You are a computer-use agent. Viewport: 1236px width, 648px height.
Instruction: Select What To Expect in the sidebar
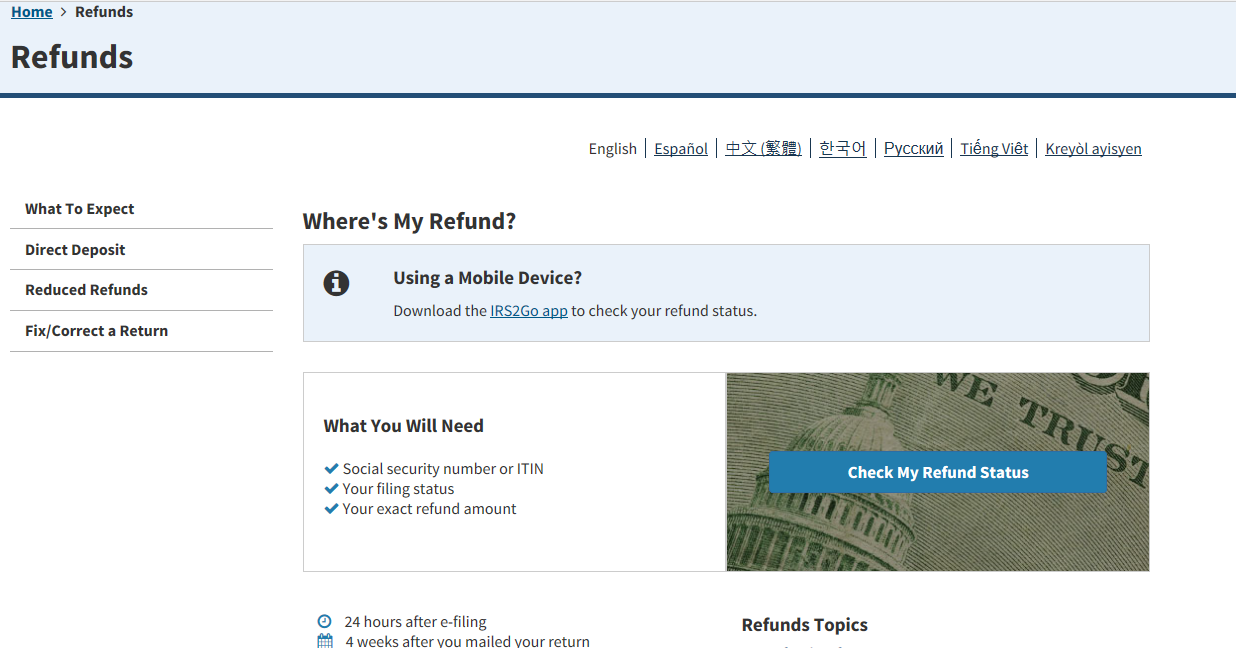(x=79, y=208)
